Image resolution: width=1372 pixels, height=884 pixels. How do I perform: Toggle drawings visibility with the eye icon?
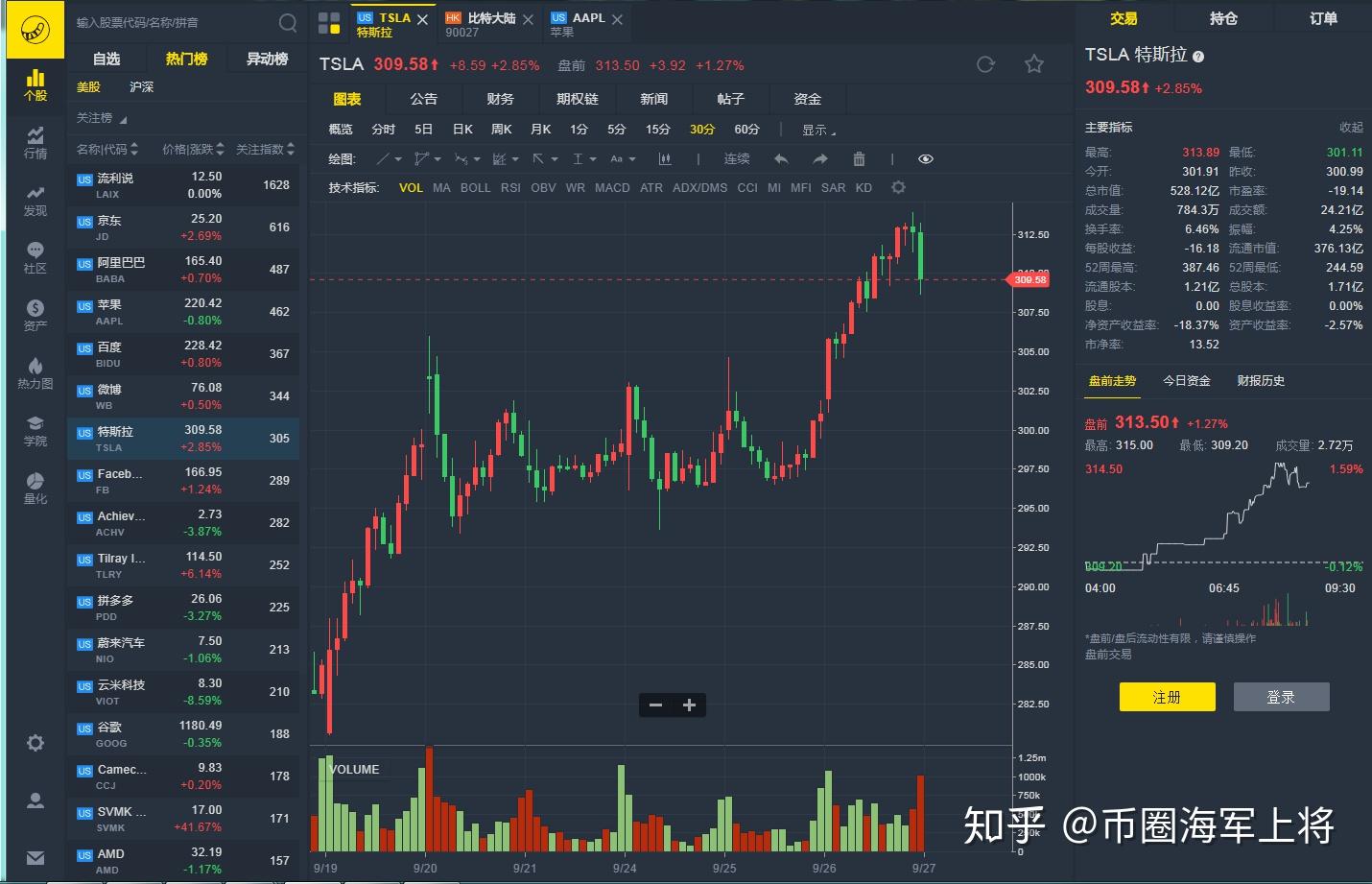click(925, 158)
